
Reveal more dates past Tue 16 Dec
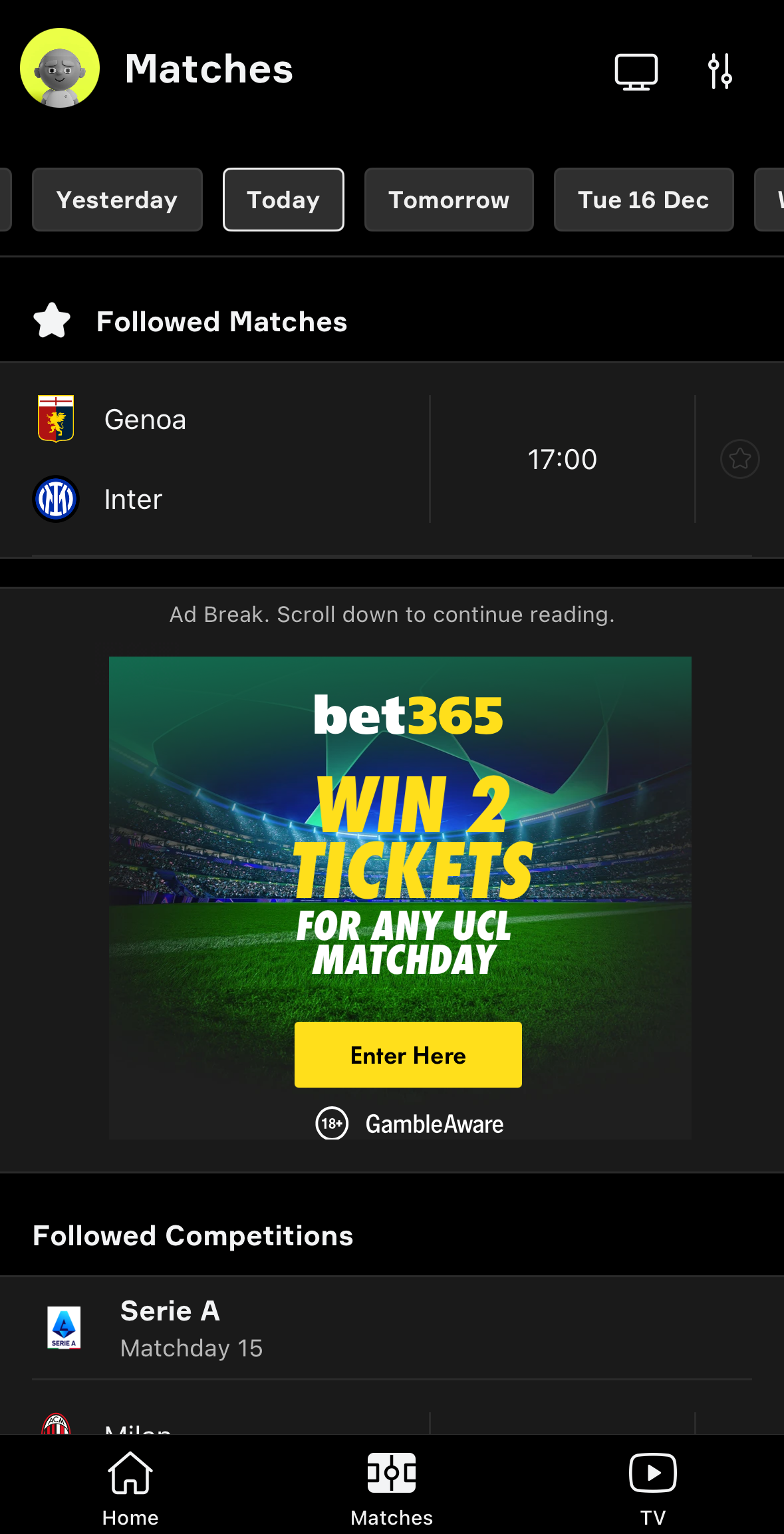pyautogui.click(x=771, y=200)
